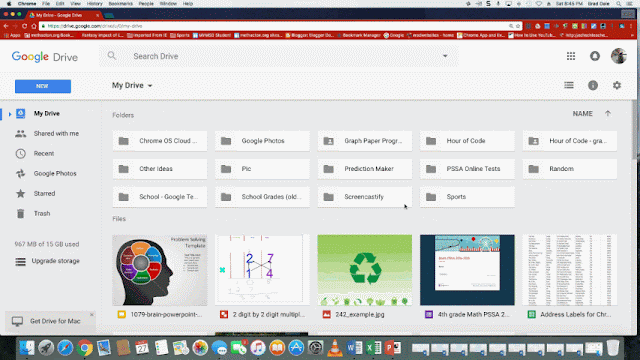
Task: Open the Help menu
Action: (188, 4)
